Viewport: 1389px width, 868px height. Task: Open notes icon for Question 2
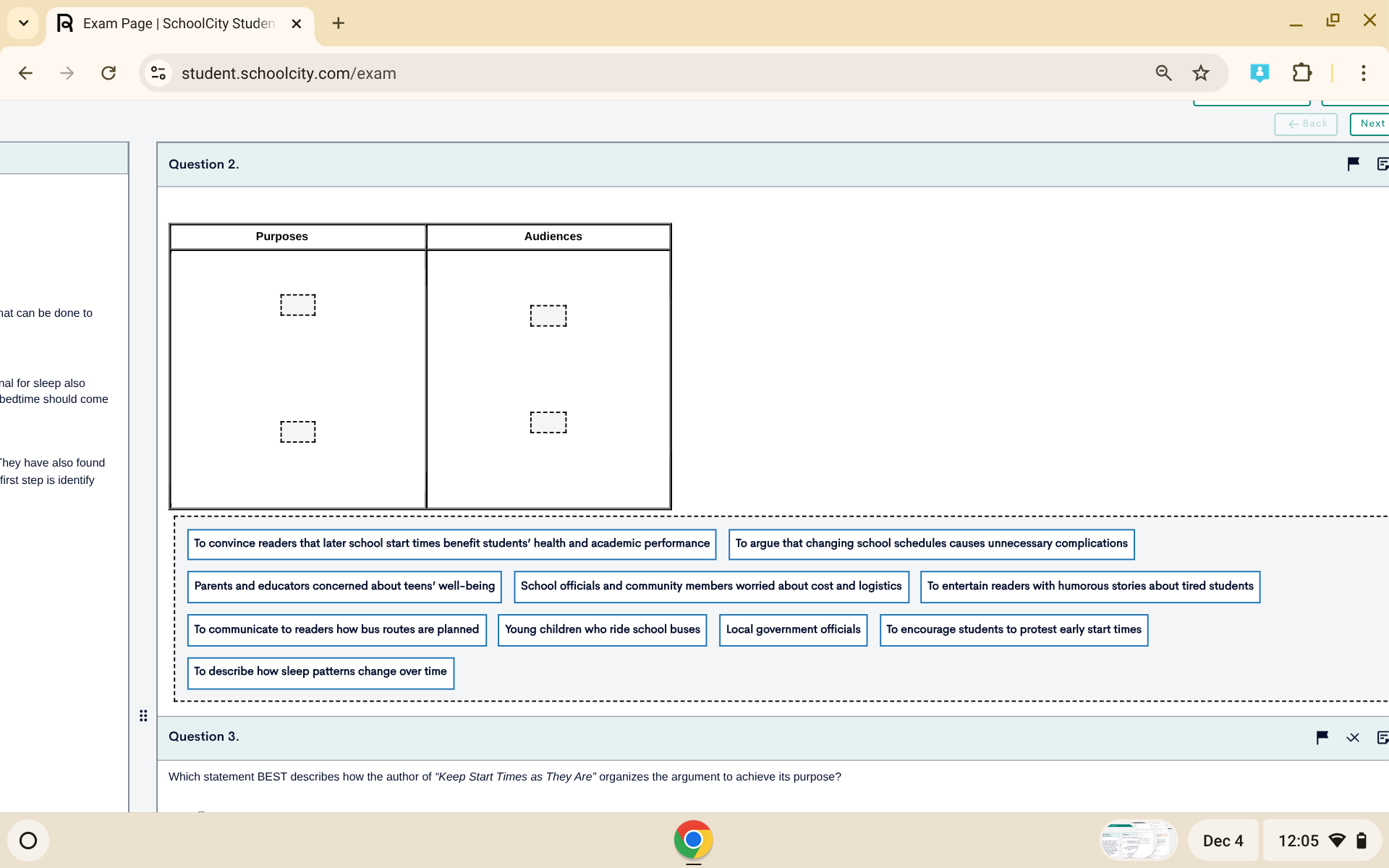(x=1382, y=164)
